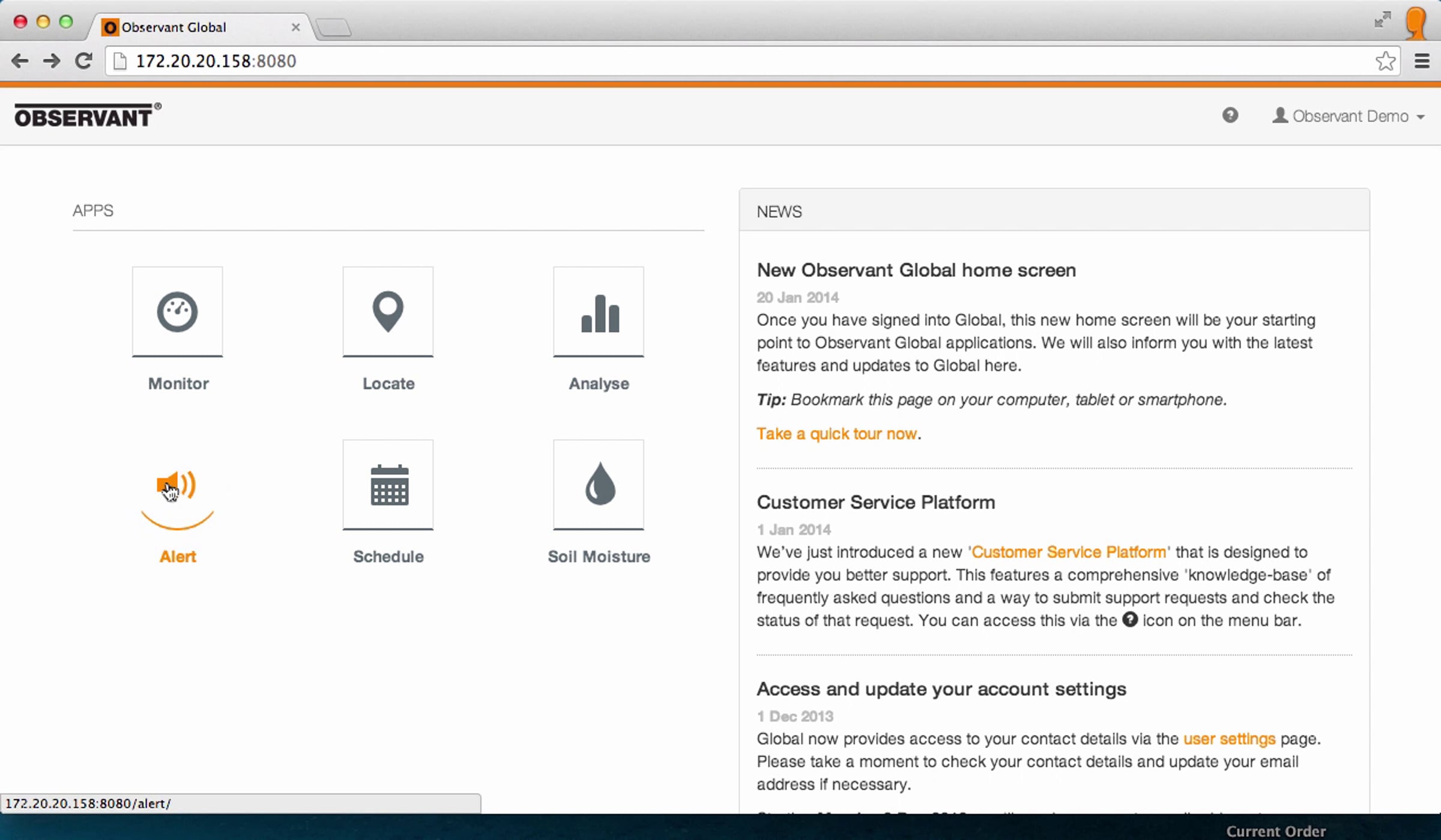
Task: Bookmark this page with the star icon
Action: 1385,61
